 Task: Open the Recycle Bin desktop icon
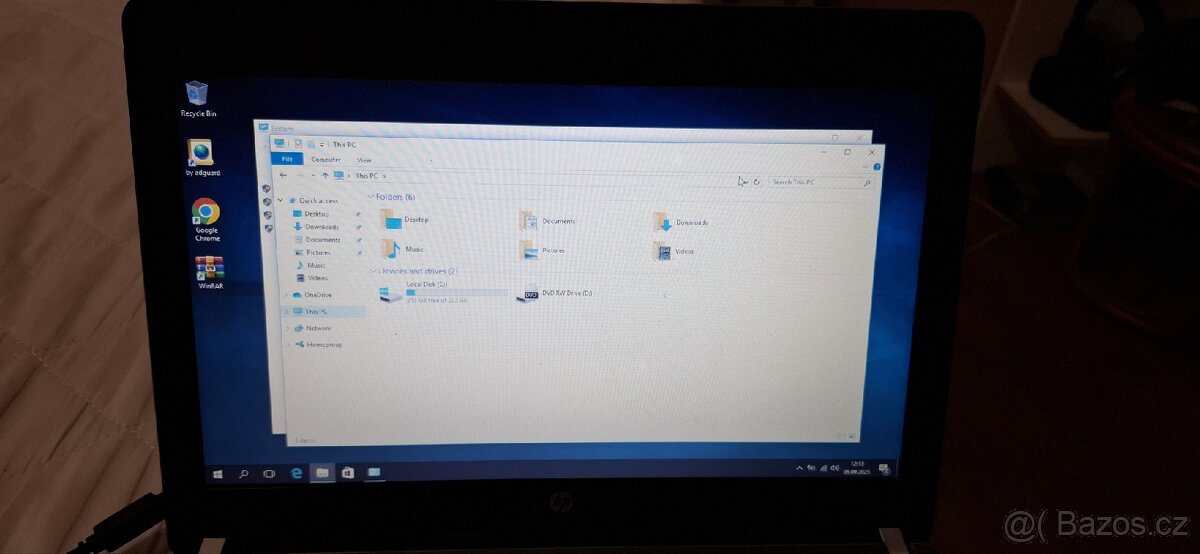tap(198, 99)
